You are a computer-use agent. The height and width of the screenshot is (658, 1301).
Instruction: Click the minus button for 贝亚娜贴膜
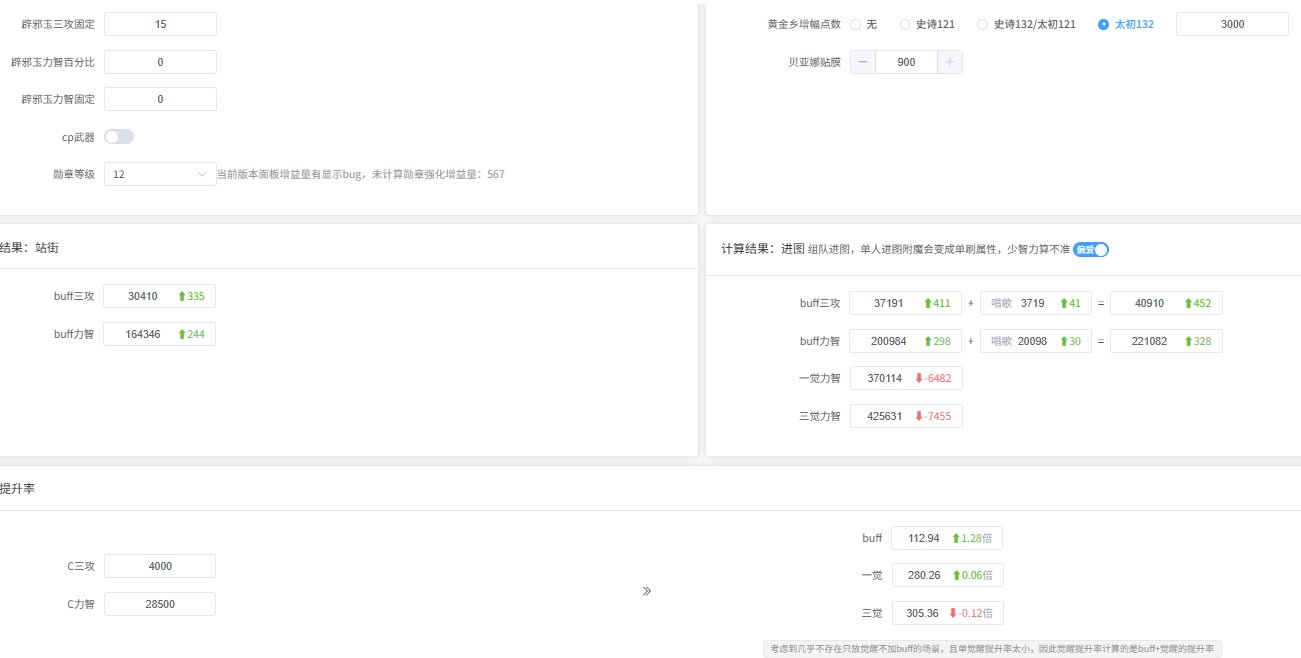pos(863,62)
